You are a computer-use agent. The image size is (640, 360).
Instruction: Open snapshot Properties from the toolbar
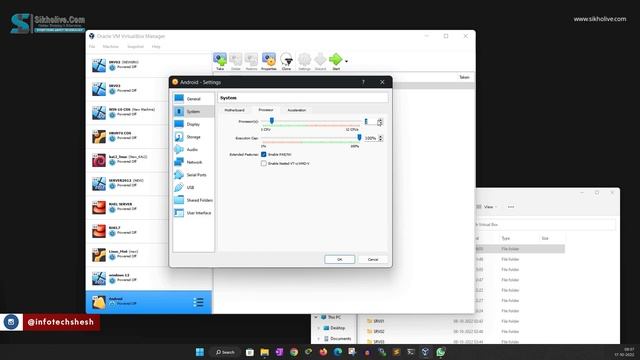tap(269, 62)
